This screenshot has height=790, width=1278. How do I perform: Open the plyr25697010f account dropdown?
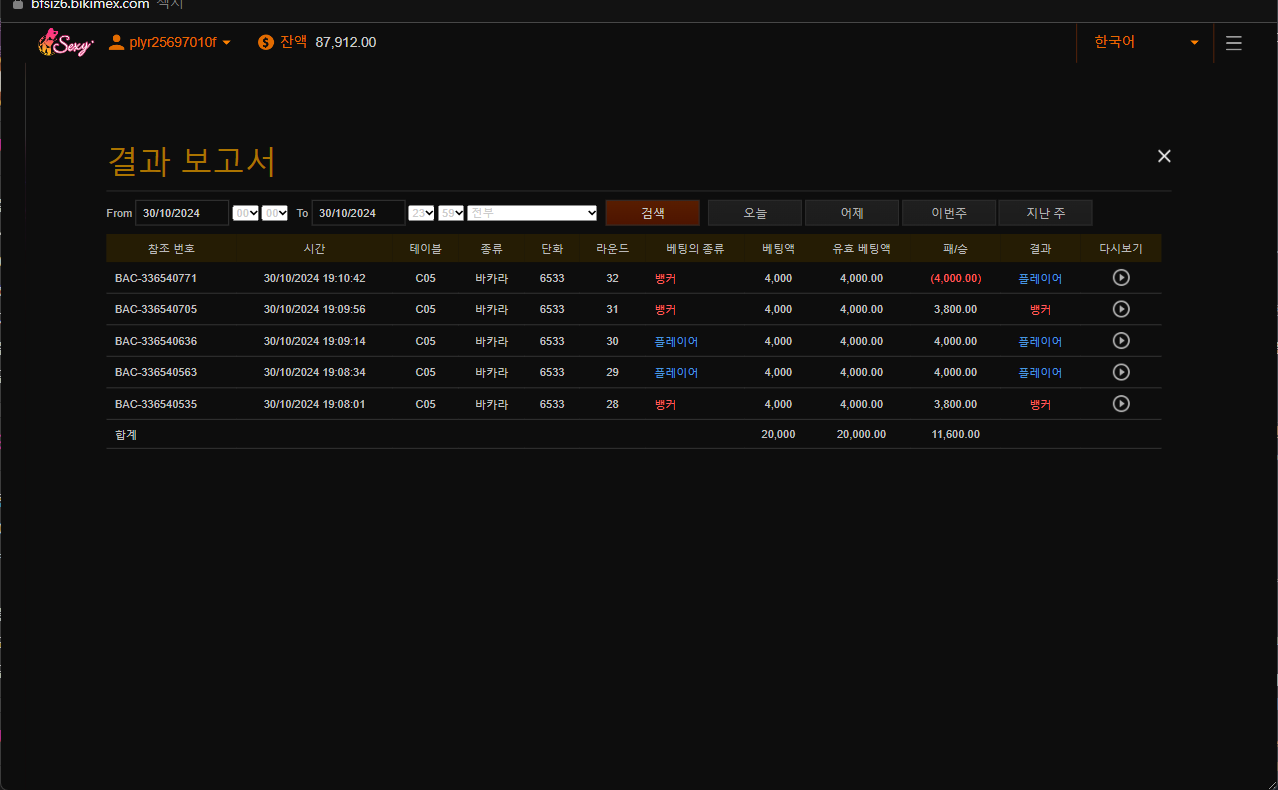(170, 42)
